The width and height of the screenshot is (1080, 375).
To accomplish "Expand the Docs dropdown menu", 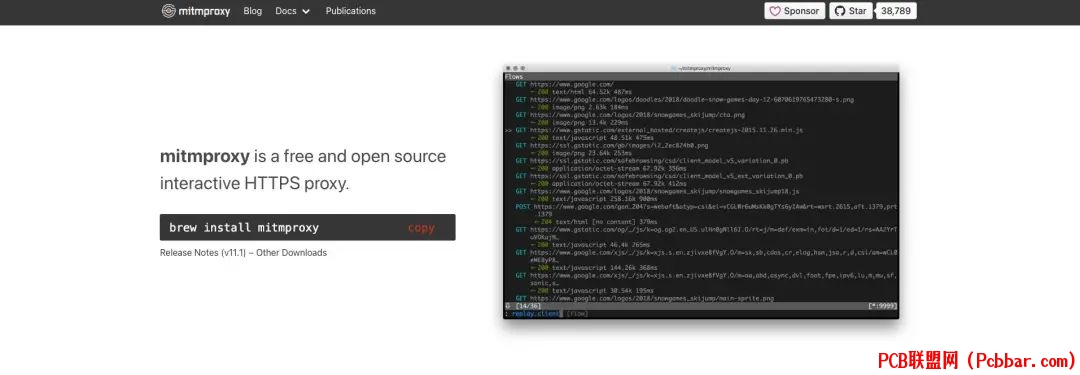I will click(x=293, y=11).
